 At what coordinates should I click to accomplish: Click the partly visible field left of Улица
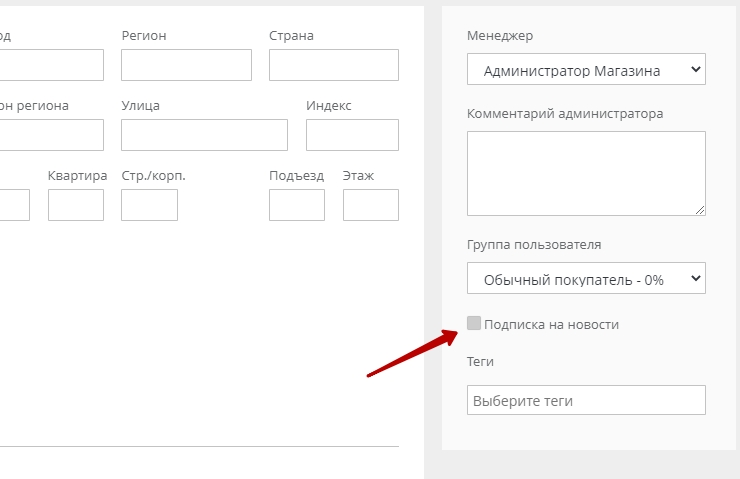(50, 135)
